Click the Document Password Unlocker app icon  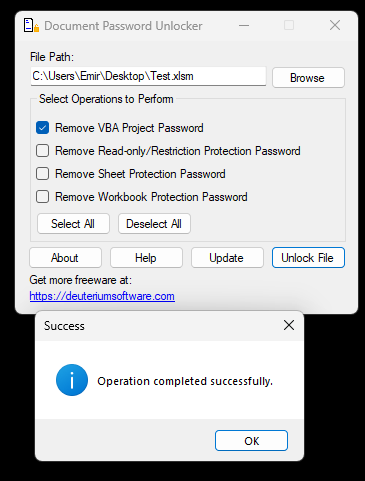(x=31, y=25)
